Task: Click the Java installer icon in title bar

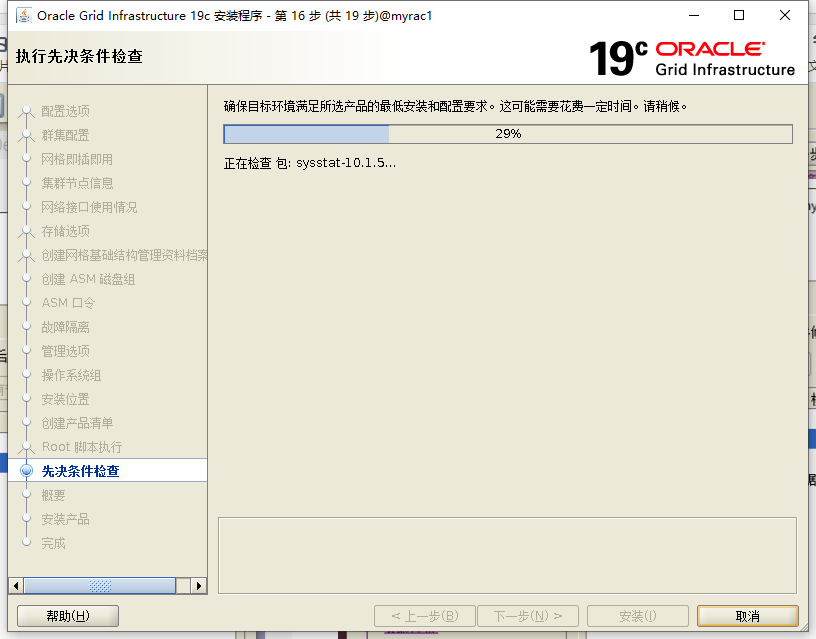Action: (23, 16)
